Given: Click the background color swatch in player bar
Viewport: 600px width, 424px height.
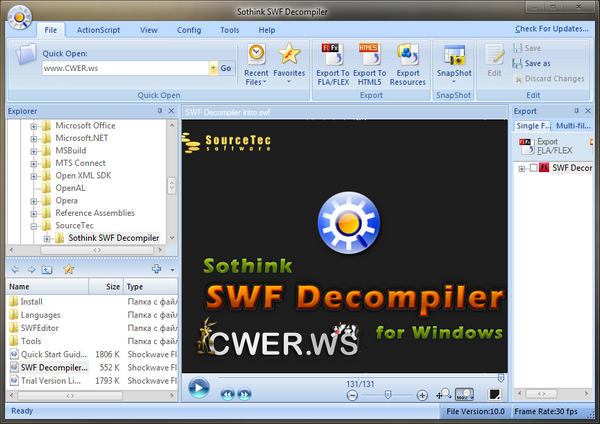Looking at the screenshot, I should 464,395.
